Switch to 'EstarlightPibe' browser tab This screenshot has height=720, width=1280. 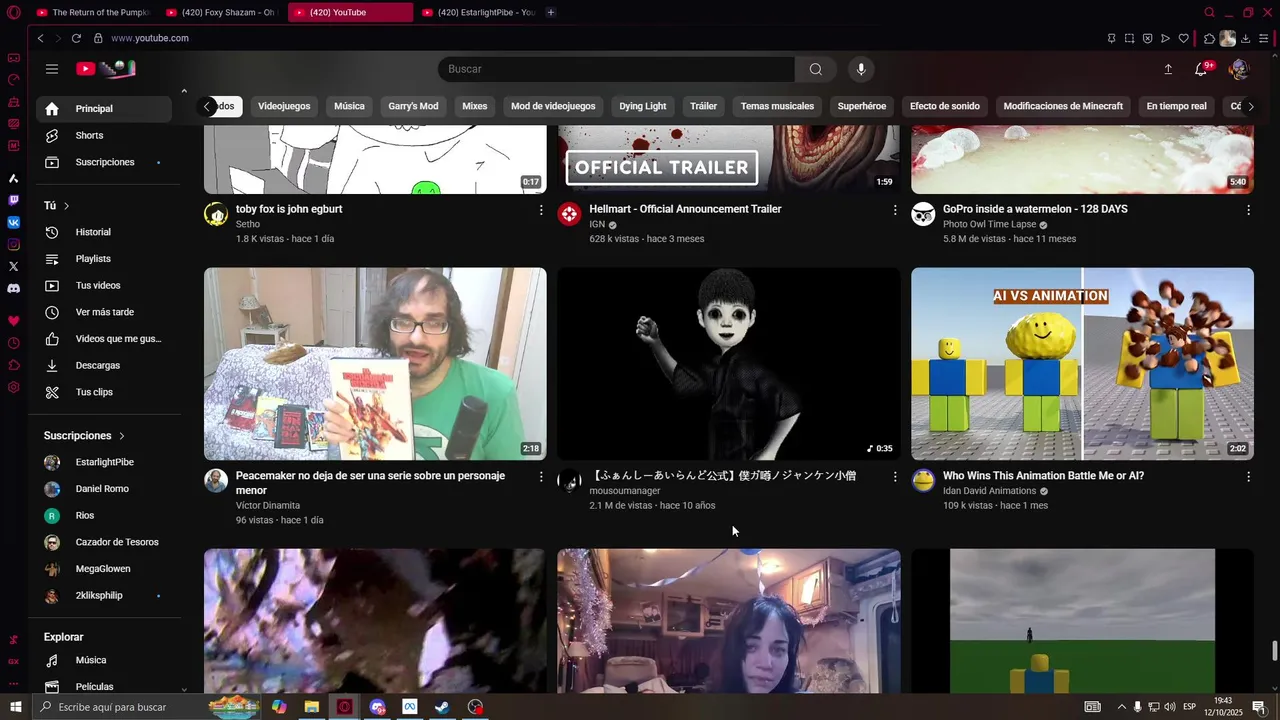[x=478, y=12]
